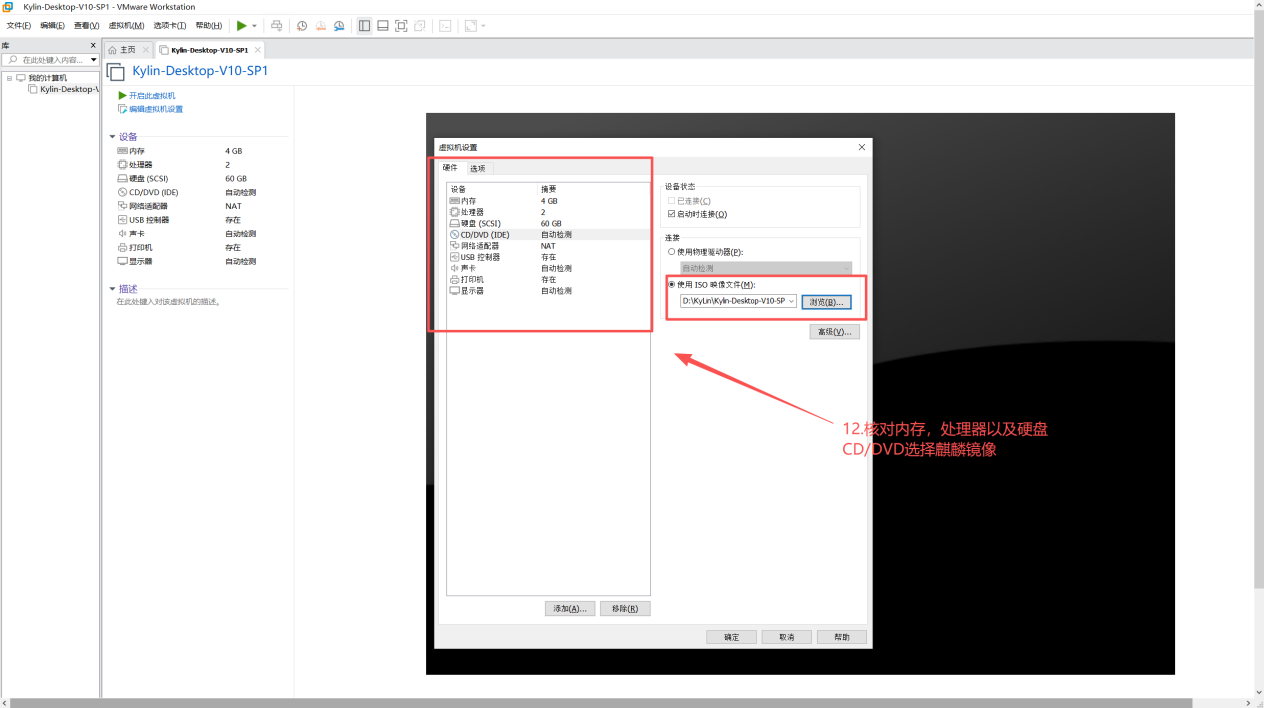Open the 帮助(H) menu
Screen dimensions: 1264x708
click(209, 25)
